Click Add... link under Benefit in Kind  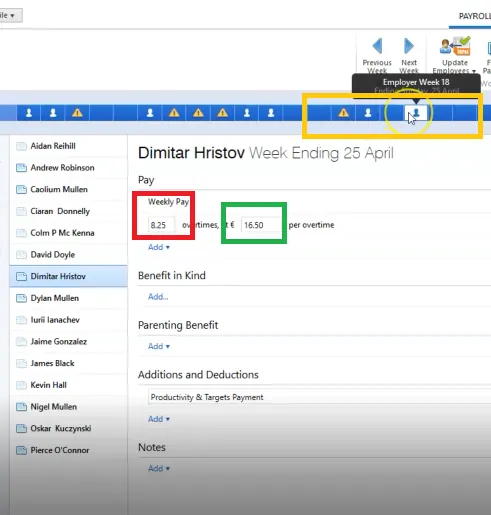click(x=158, y=297)
